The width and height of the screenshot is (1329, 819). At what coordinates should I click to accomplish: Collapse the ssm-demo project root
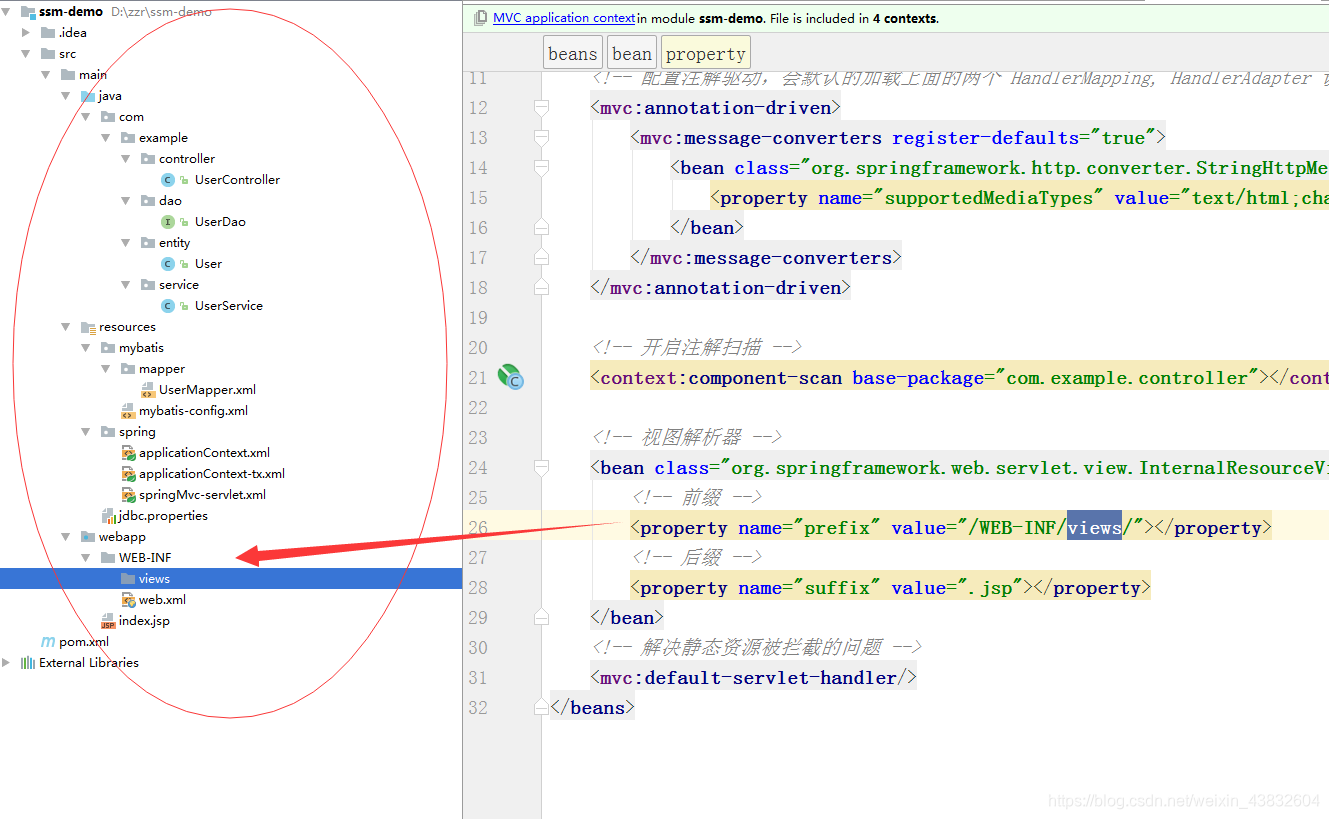point(6,12)
